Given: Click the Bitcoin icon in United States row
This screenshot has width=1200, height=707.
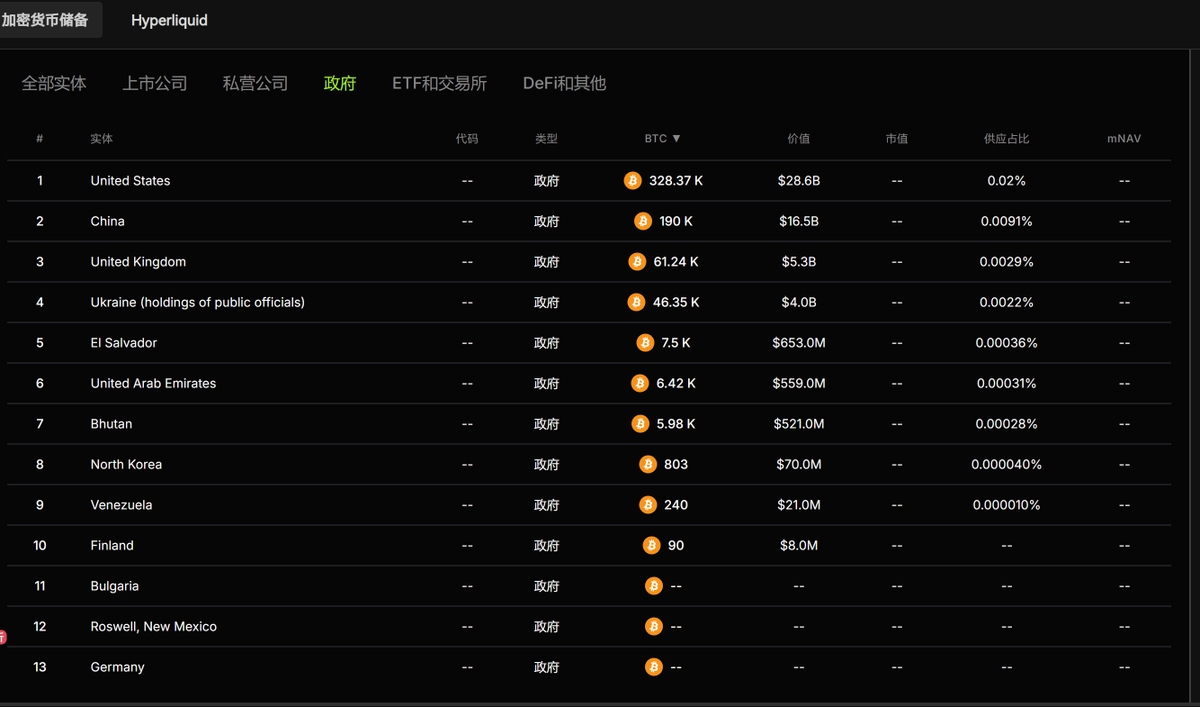Looking at the screenshot, I should tap(632, 181).
